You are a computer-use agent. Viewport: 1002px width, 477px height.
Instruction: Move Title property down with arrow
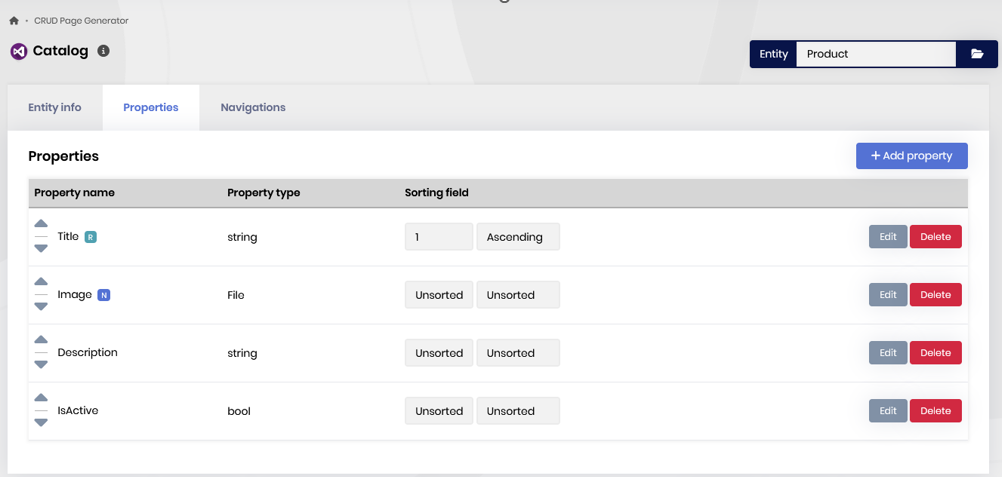(x=41, y=248)
